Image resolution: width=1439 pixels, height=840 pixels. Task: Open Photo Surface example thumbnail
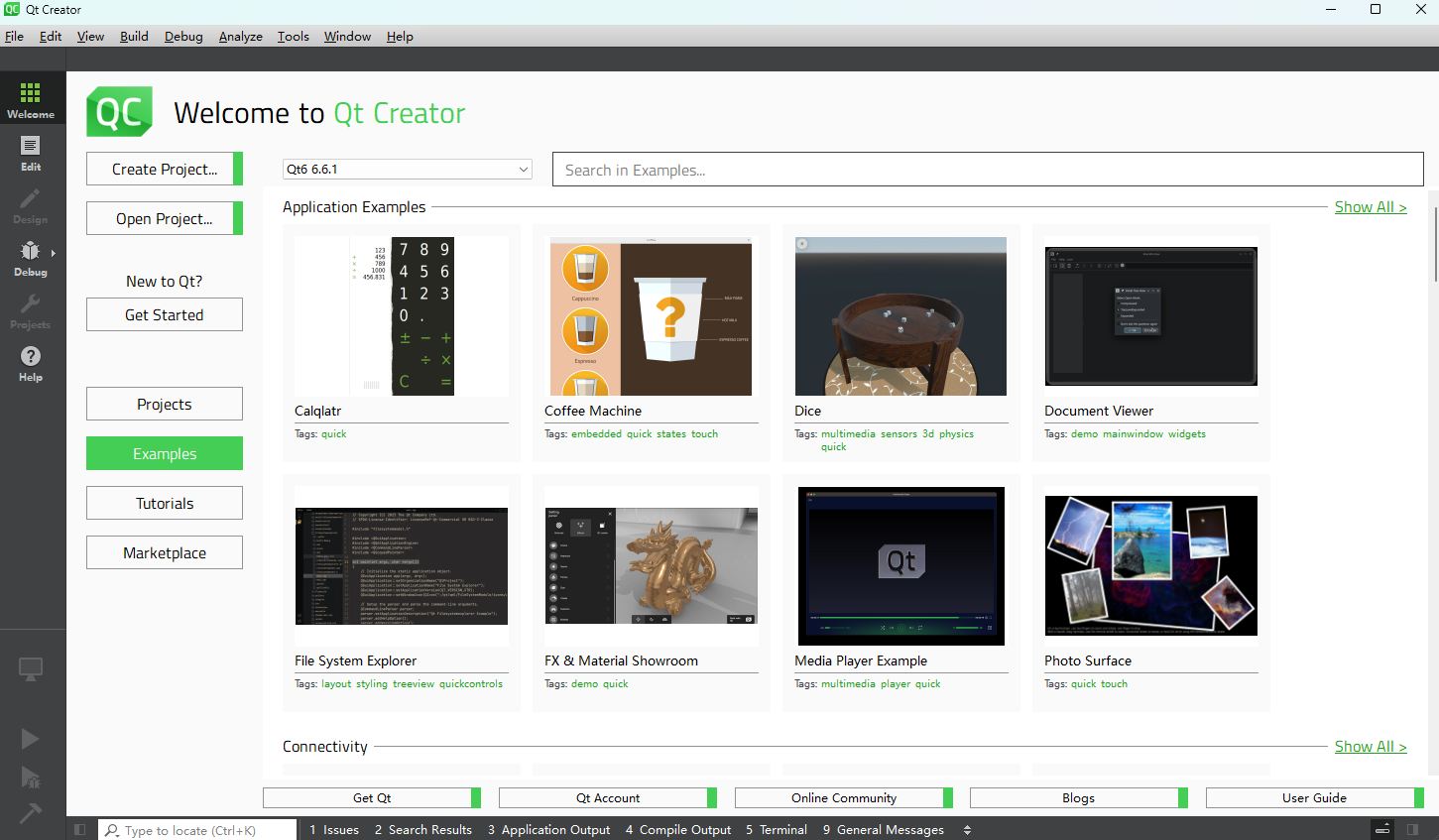pyautogui.click(x=1151, y=566)
